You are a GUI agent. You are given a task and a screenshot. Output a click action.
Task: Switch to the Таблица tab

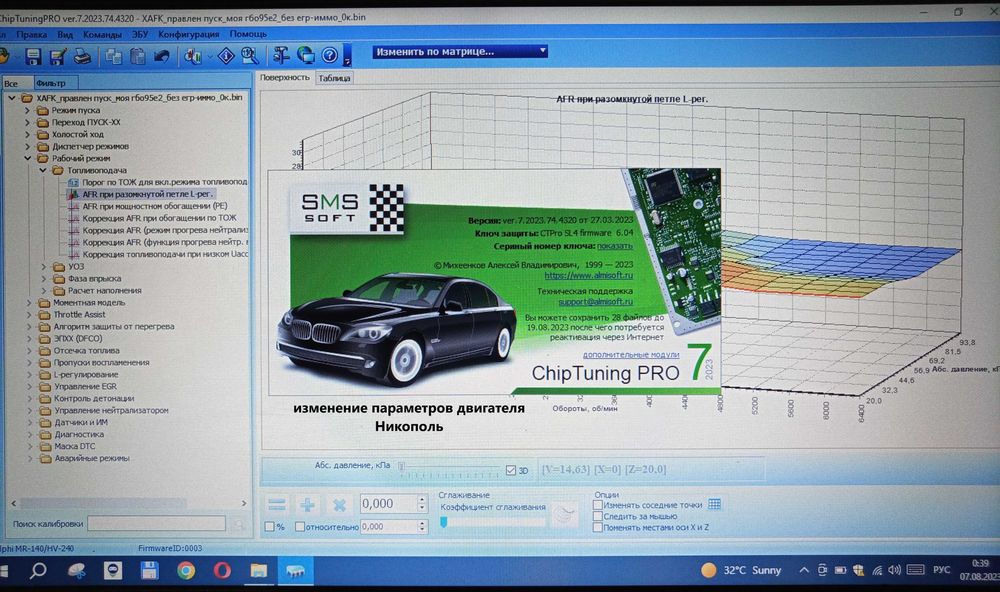coord(334,78)
